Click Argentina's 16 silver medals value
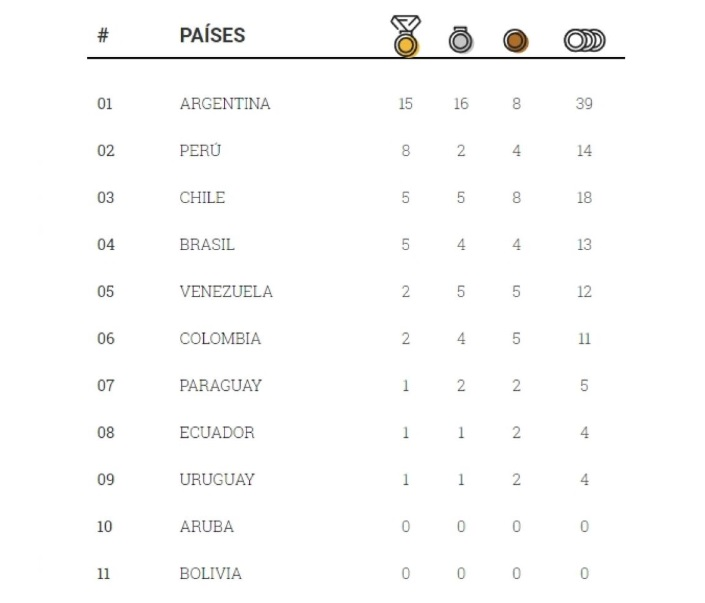This screenshot has width=705, height=603. click(x=461, y=103)
